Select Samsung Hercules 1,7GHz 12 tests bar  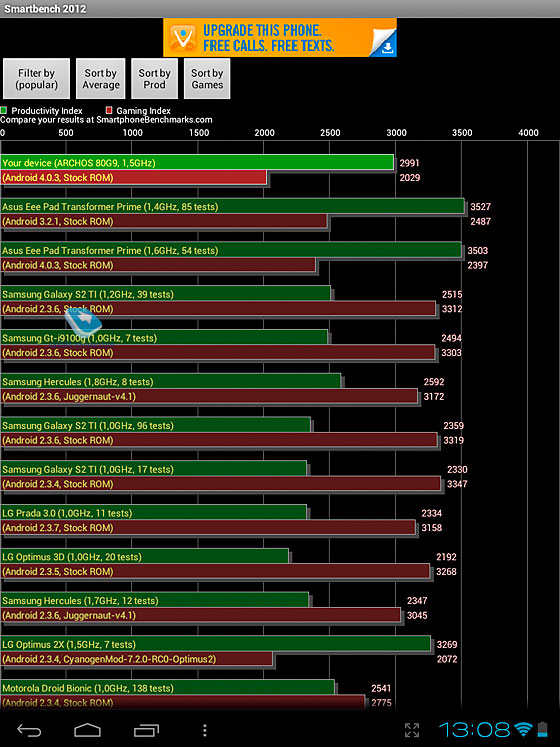154,601
